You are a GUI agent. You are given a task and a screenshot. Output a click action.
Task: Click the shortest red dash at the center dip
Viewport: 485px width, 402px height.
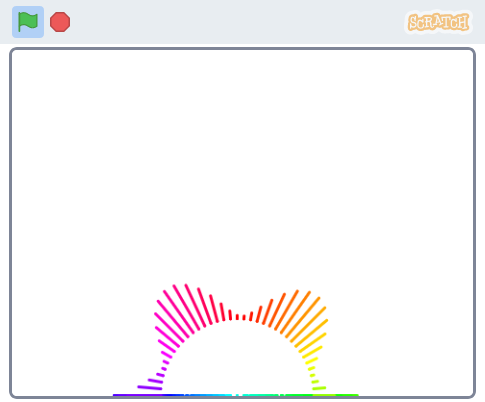(244, 318)
